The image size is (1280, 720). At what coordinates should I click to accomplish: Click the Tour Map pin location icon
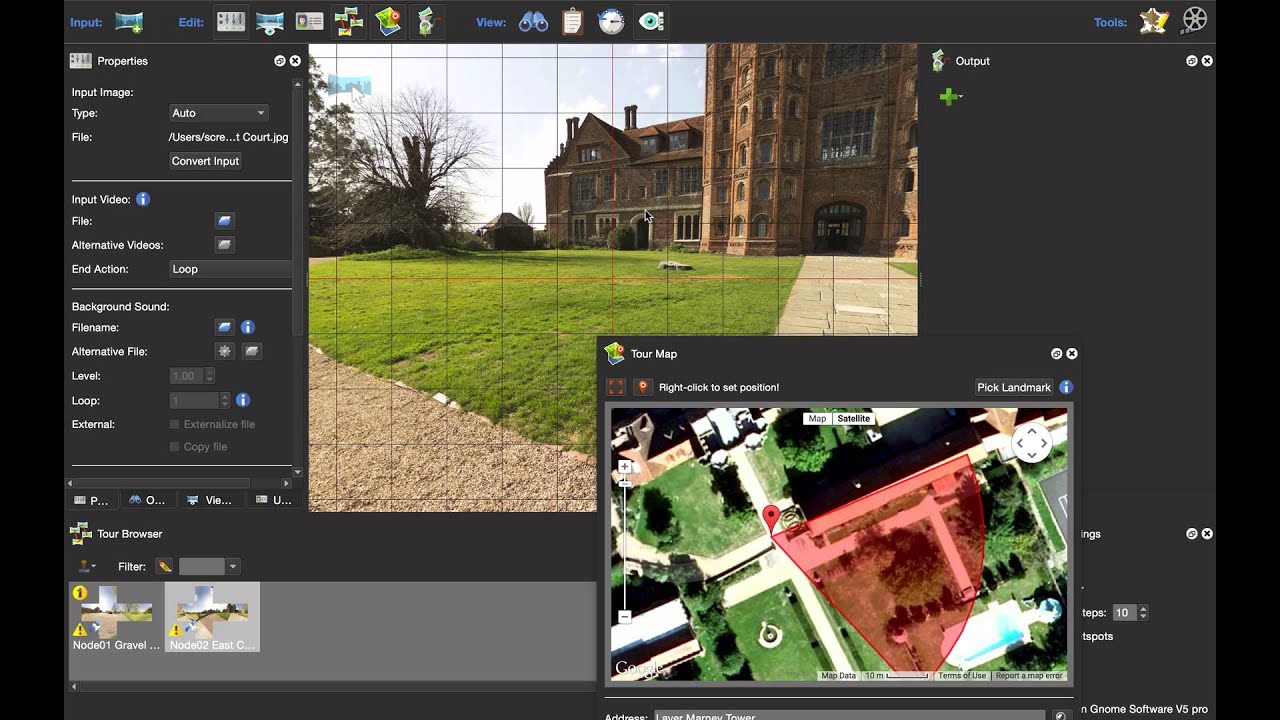(642, 387)
